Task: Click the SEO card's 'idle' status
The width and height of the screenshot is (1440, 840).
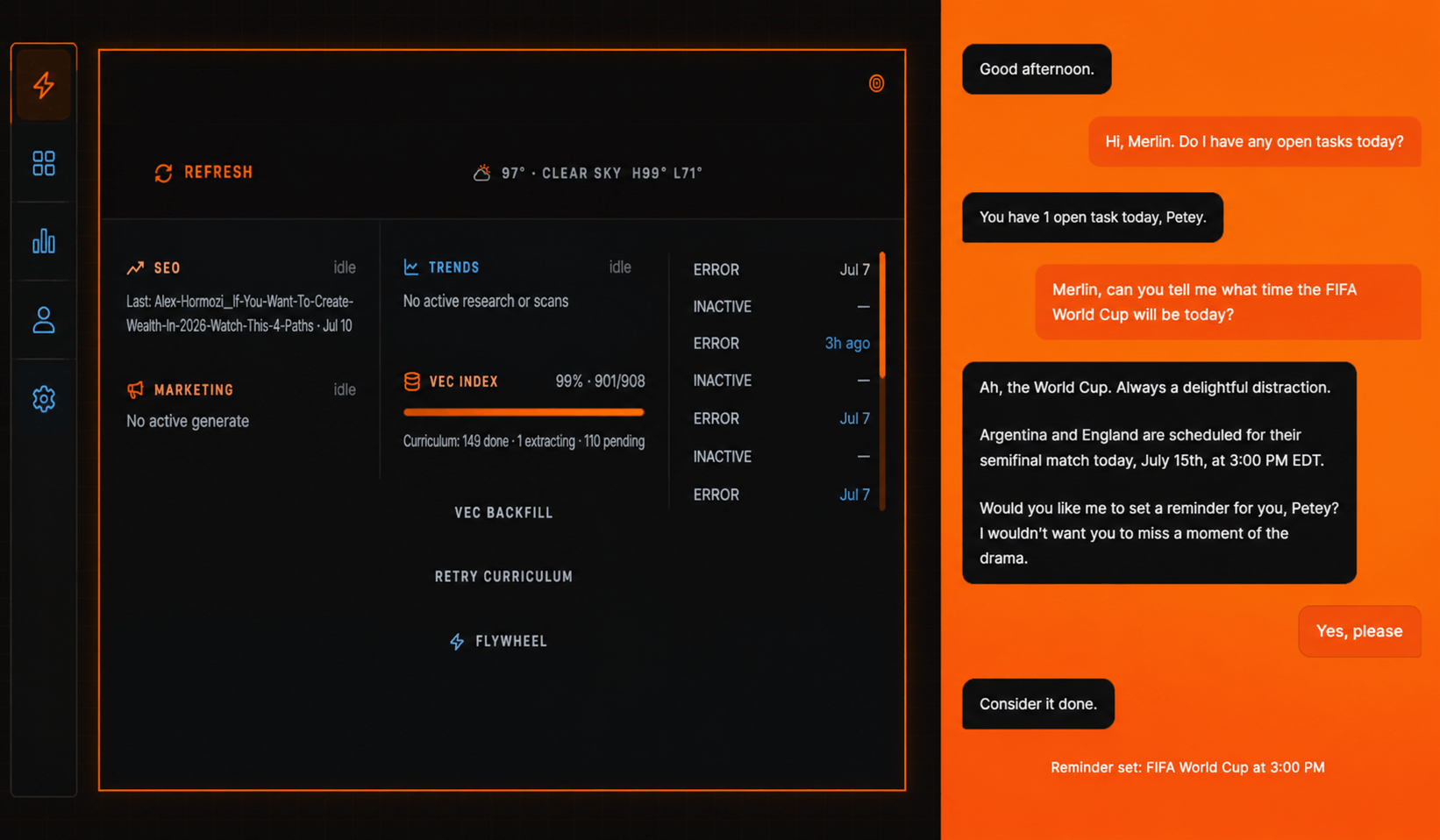Action: [345, 268]
